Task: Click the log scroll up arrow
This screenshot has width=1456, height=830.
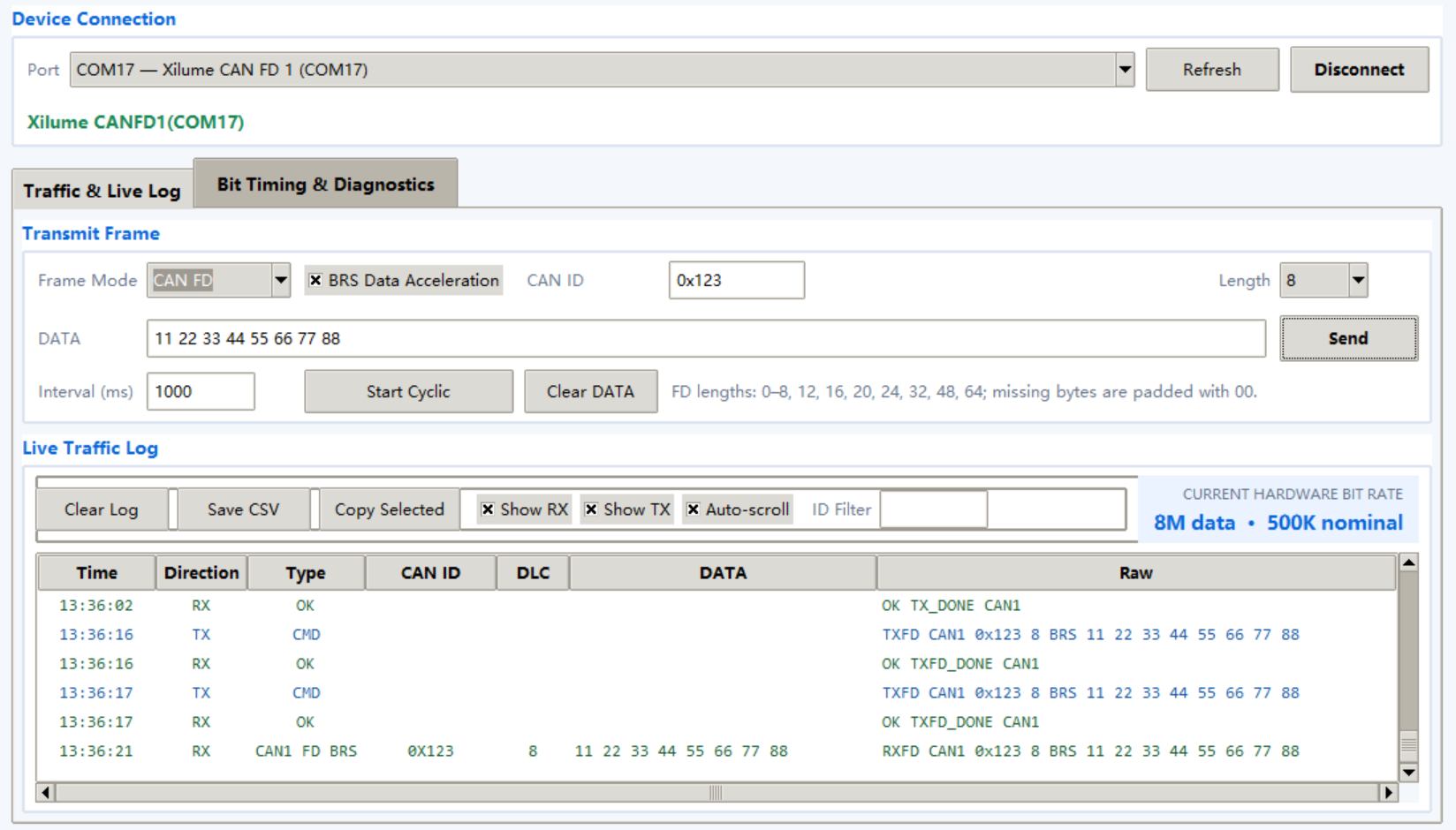Action: (x=1408, y=562)
